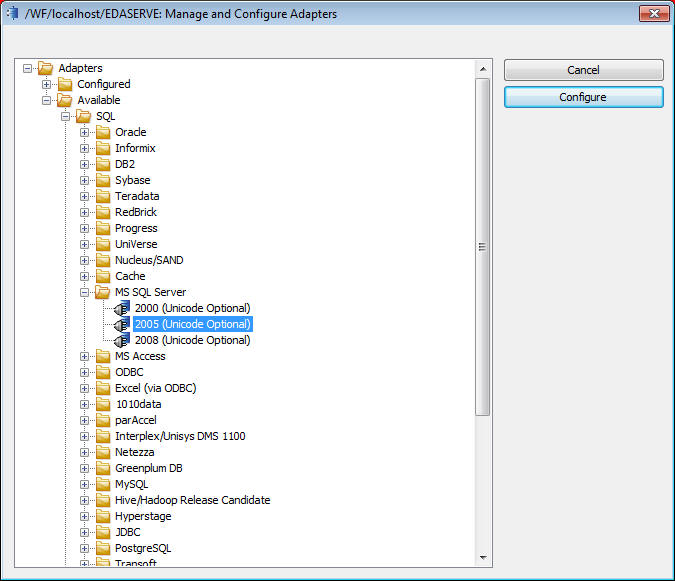Click the Progress folder icon
The width and height of the screenshot is (675, 581).
pos(103,228)
